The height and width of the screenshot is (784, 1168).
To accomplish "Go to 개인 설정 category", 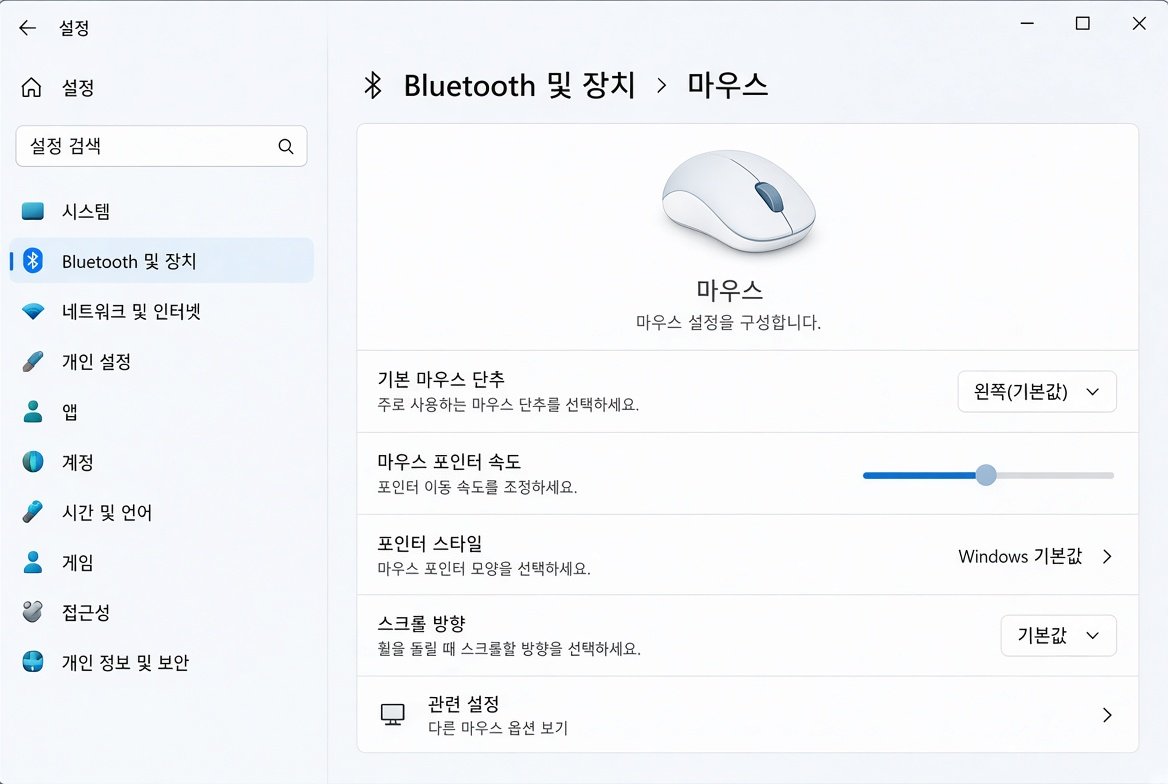I will (x=161, y=361).
